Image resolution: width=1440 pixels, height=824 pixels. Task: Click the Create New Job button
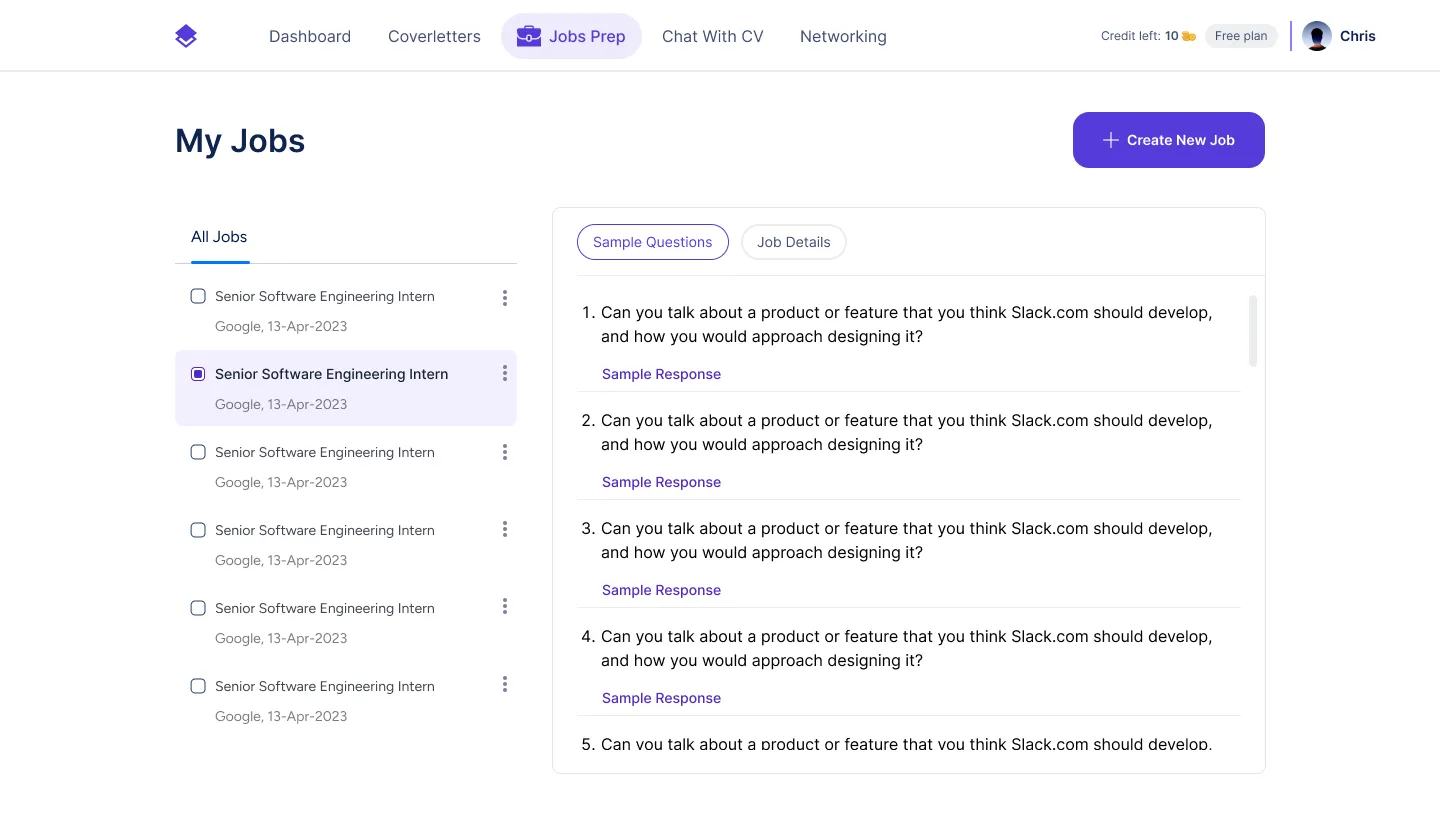[1169, 140]
